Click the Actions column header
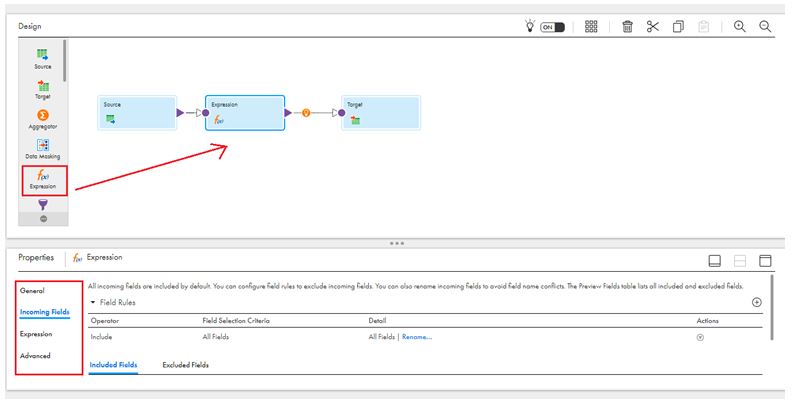The width and height of the screenshot is (797, 405). [708, 321]
